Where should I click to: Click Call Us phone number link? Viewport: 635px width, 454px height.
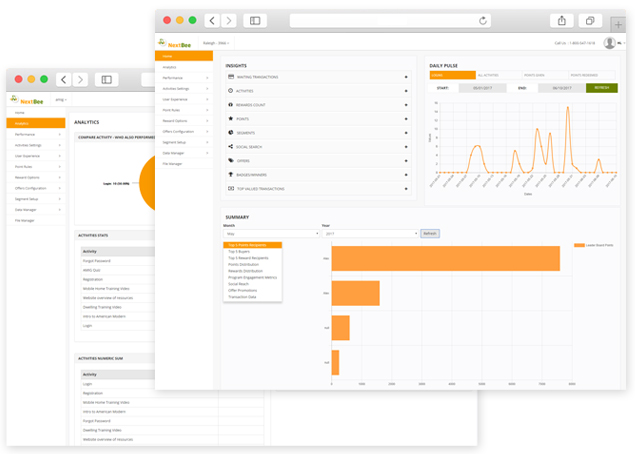pyautogui.click(x=575, y=43)
